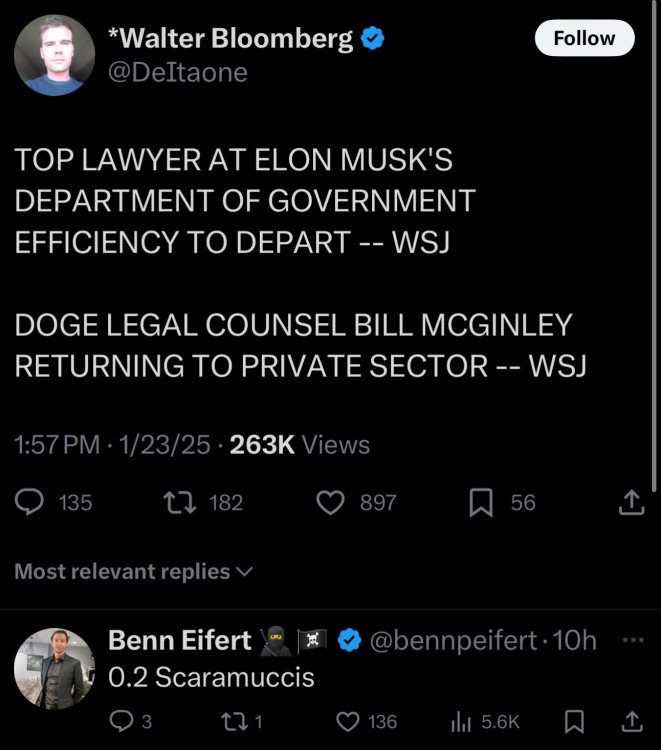The width and height of the screenshot is (661, 750).
Task: Follow Walter Bloomberg
Action: (x=584, y=39)
